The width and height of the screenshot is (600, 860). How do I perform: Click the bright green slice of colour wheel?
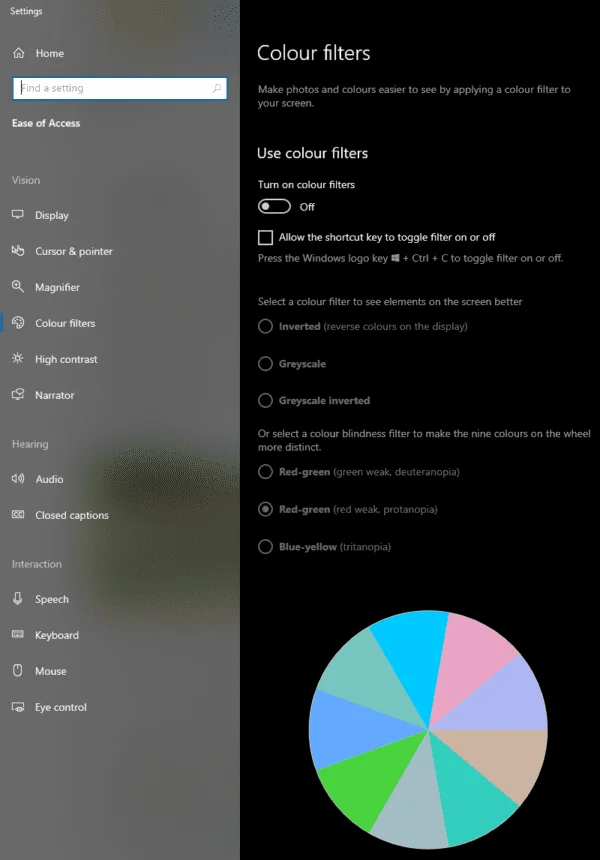[373, 779]
